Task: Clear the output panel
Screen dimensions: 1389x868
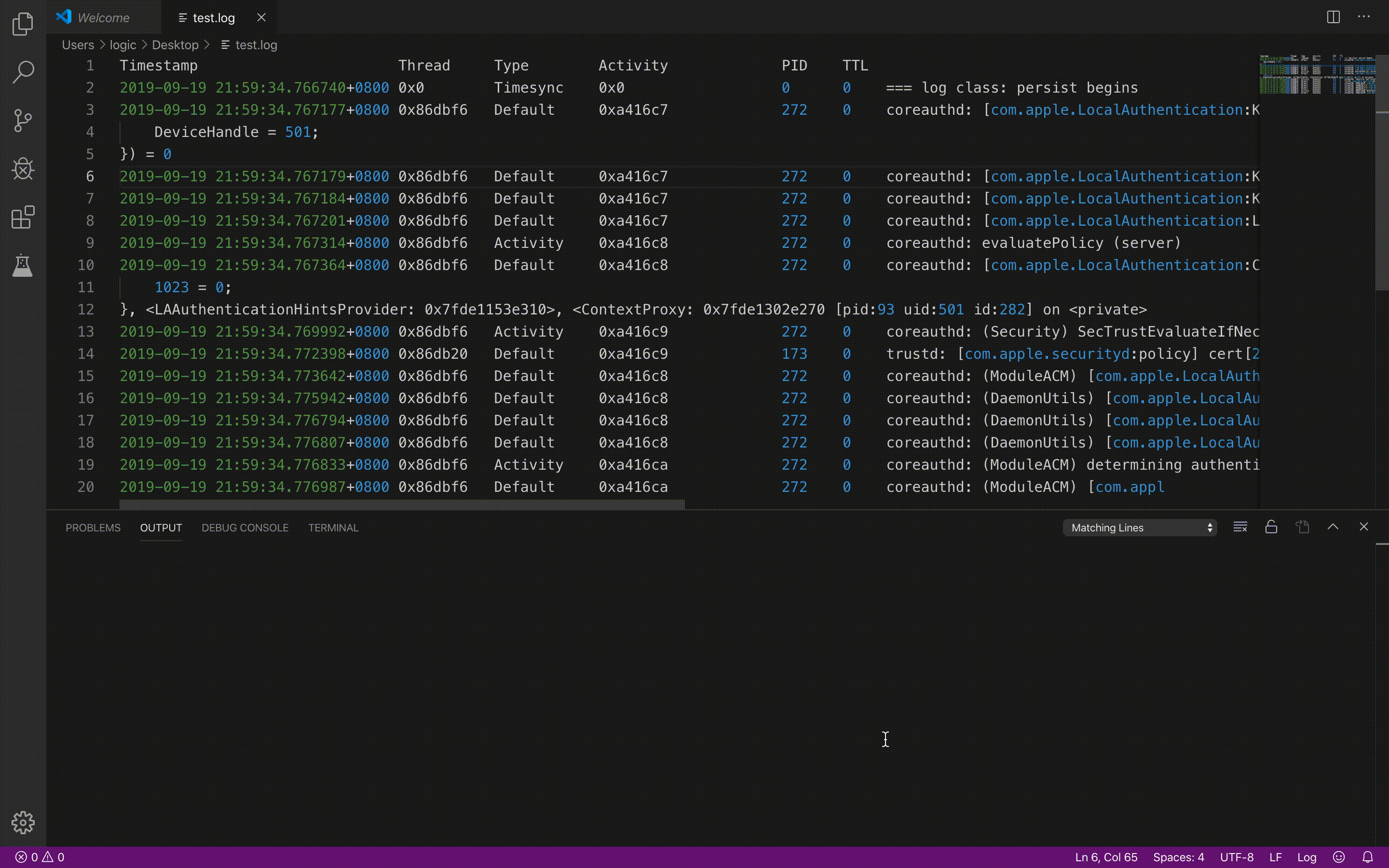Action: coord(1240,527)
